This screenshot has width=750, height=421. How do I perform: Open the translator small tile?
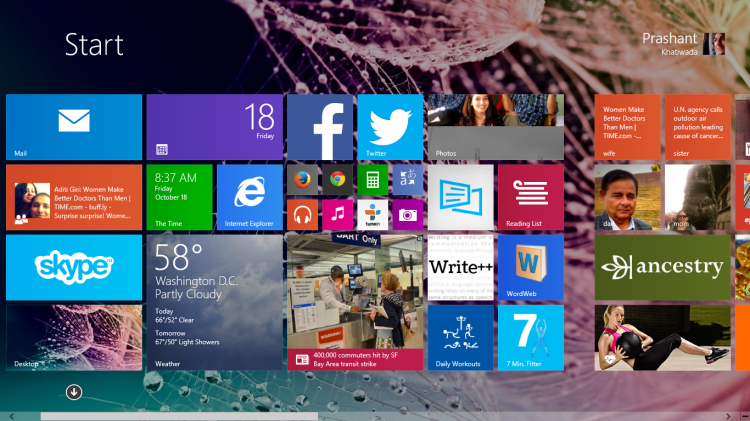408,179
